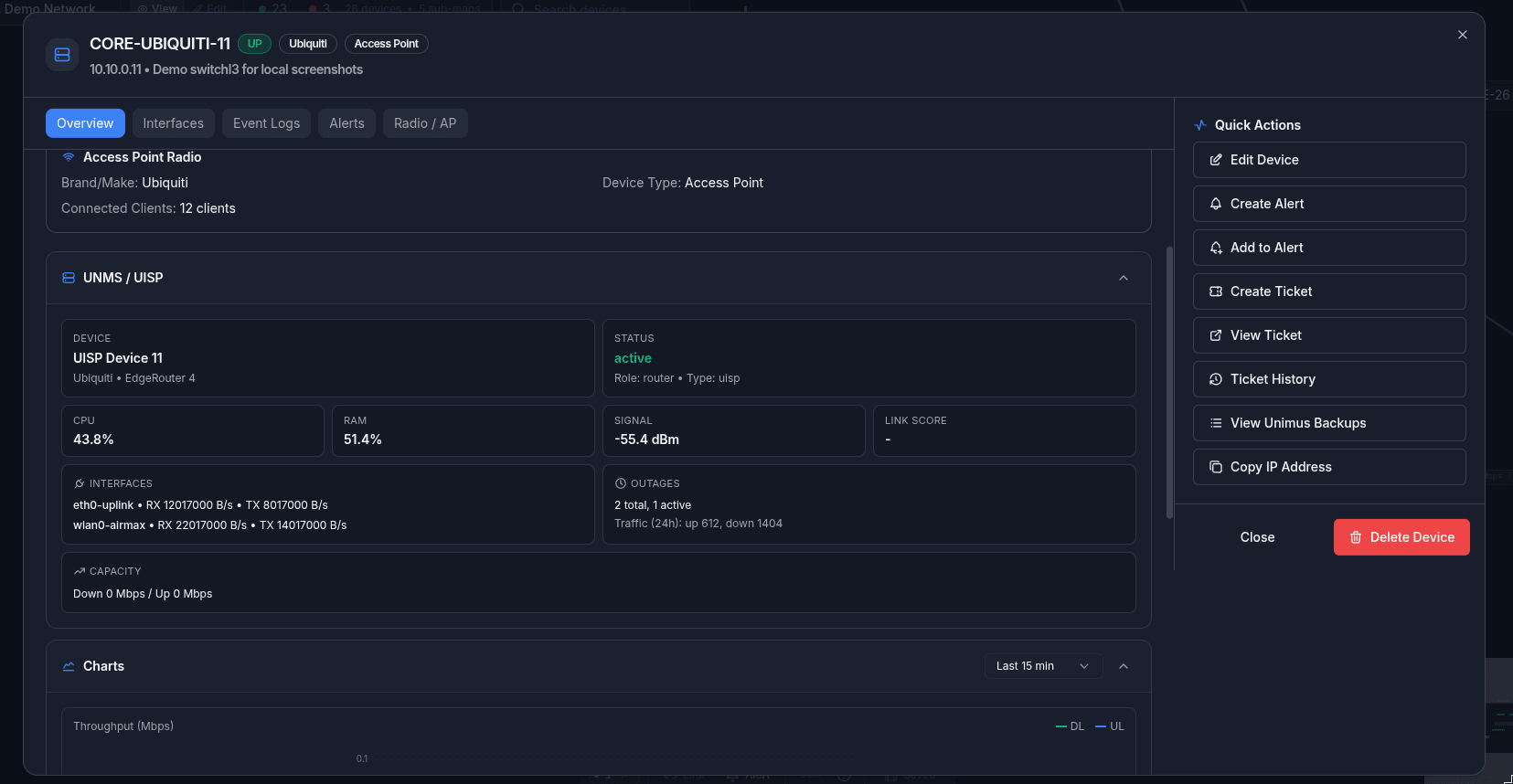Click the chart icon beside Charts heading
This screenshot has height=784, width=1513.
69,666
